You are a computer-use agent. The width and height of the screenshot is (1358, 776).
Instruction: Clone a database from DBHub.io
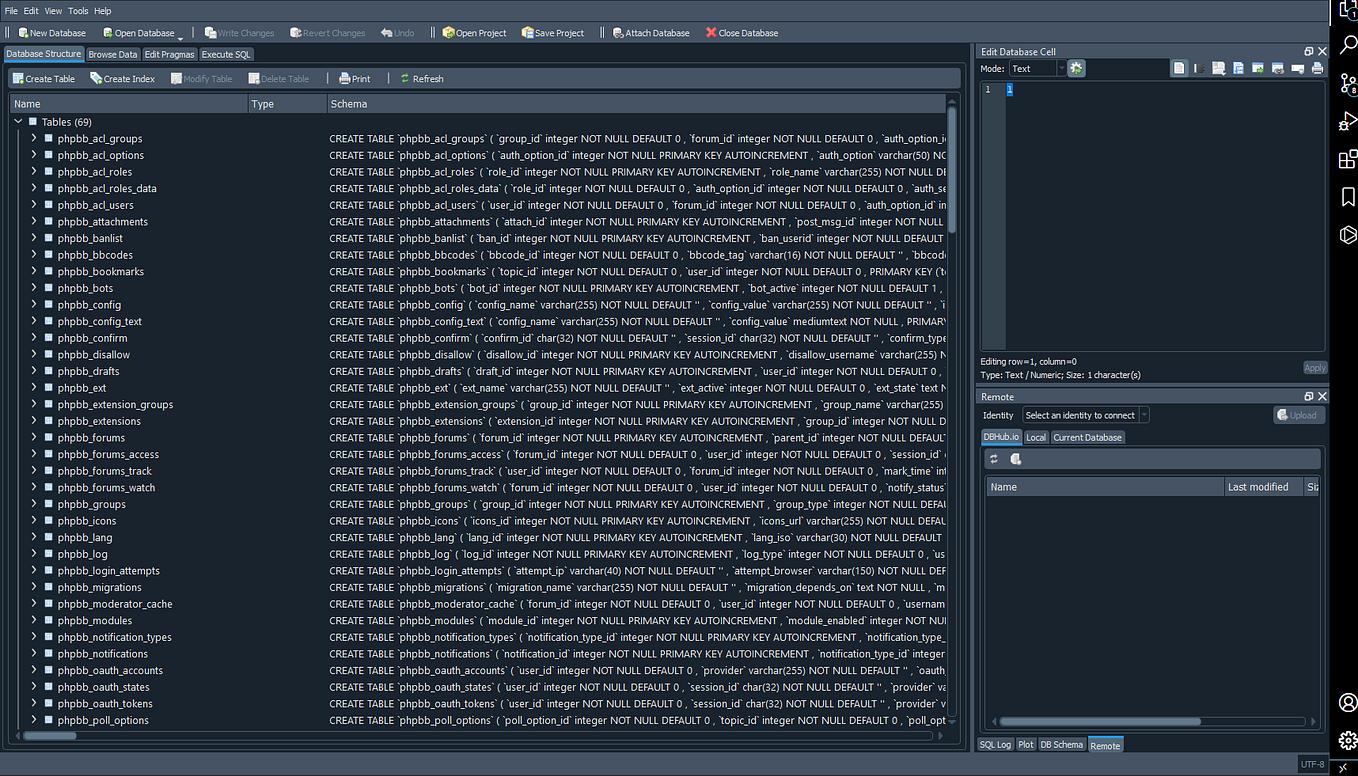[1014, 458]
